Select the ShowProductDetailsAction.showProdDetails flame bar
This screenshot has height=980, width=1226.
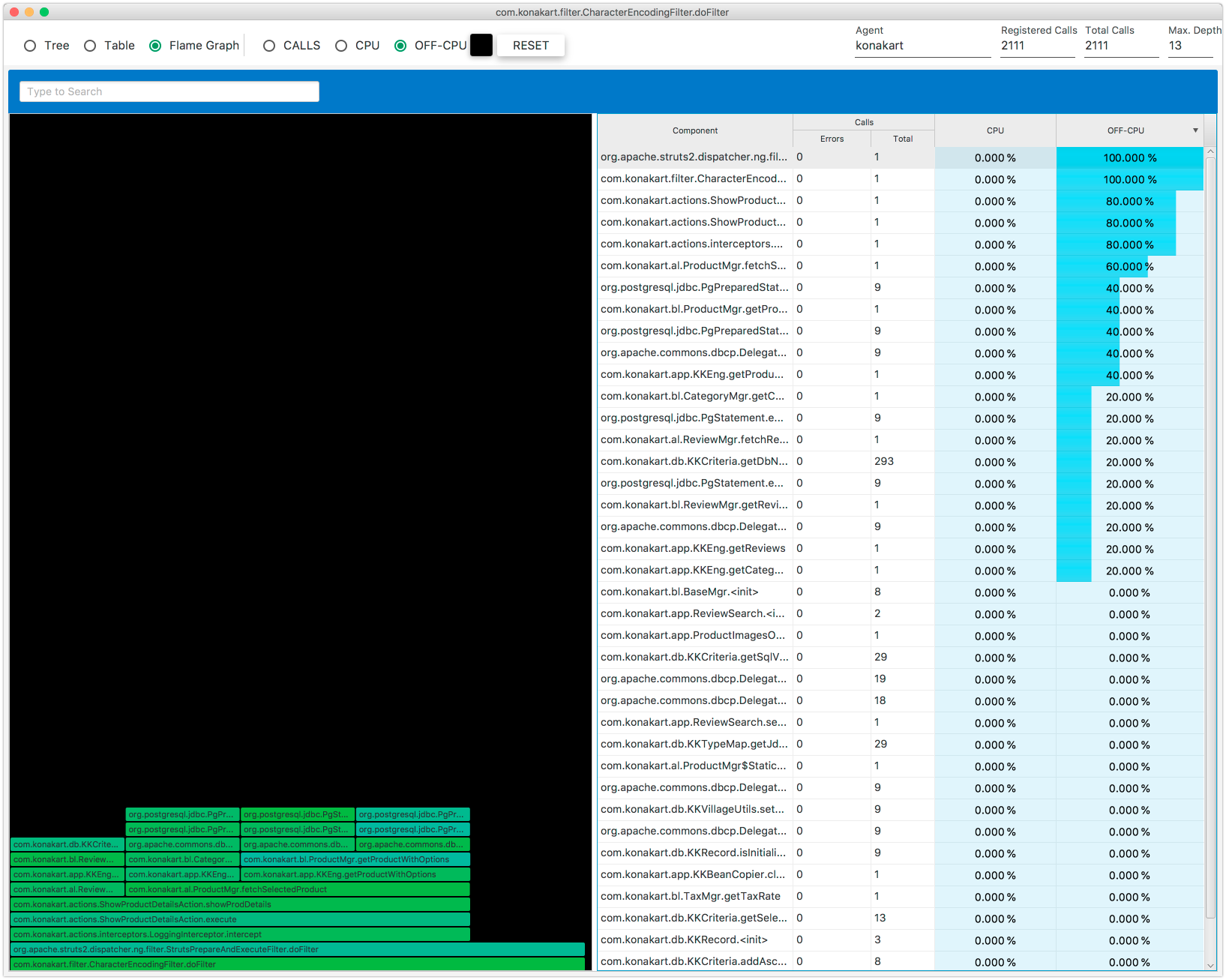(x=240, y=904)
